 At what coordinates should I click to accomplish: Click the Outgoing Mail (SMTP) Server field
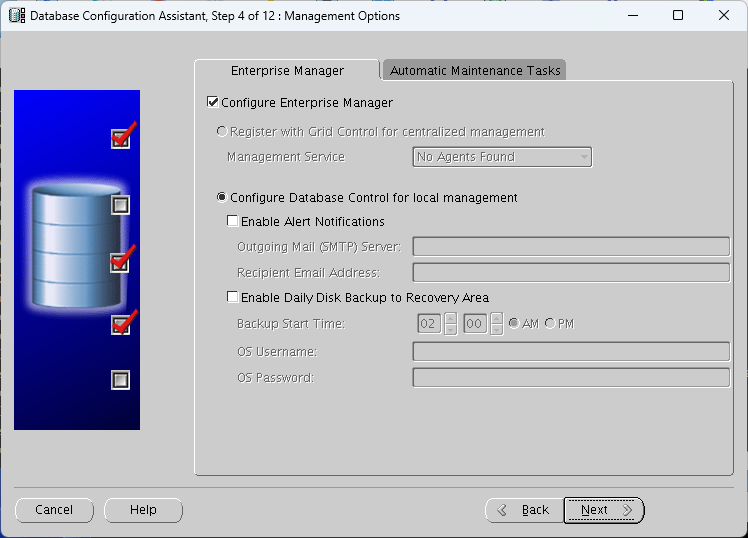click(x=571, y=247)
